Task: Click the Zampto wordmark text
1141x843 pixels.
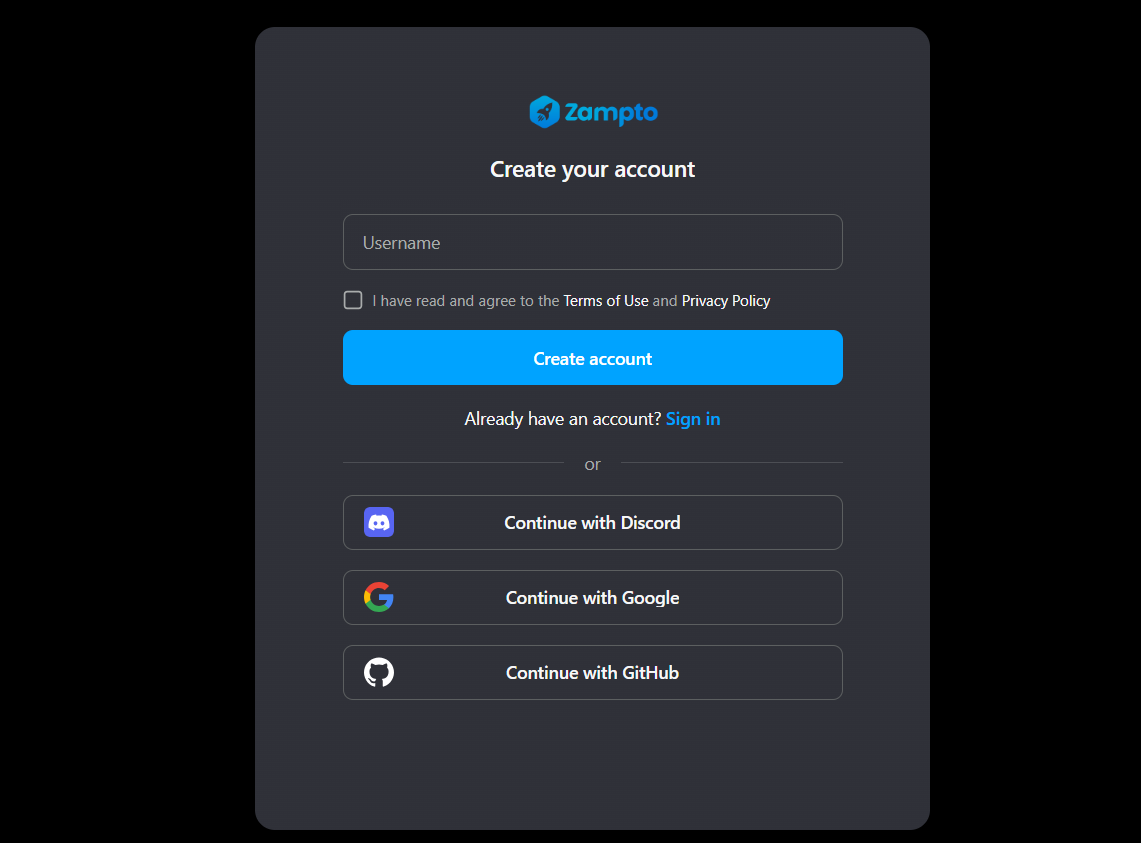Action: (x=611, y=113)
